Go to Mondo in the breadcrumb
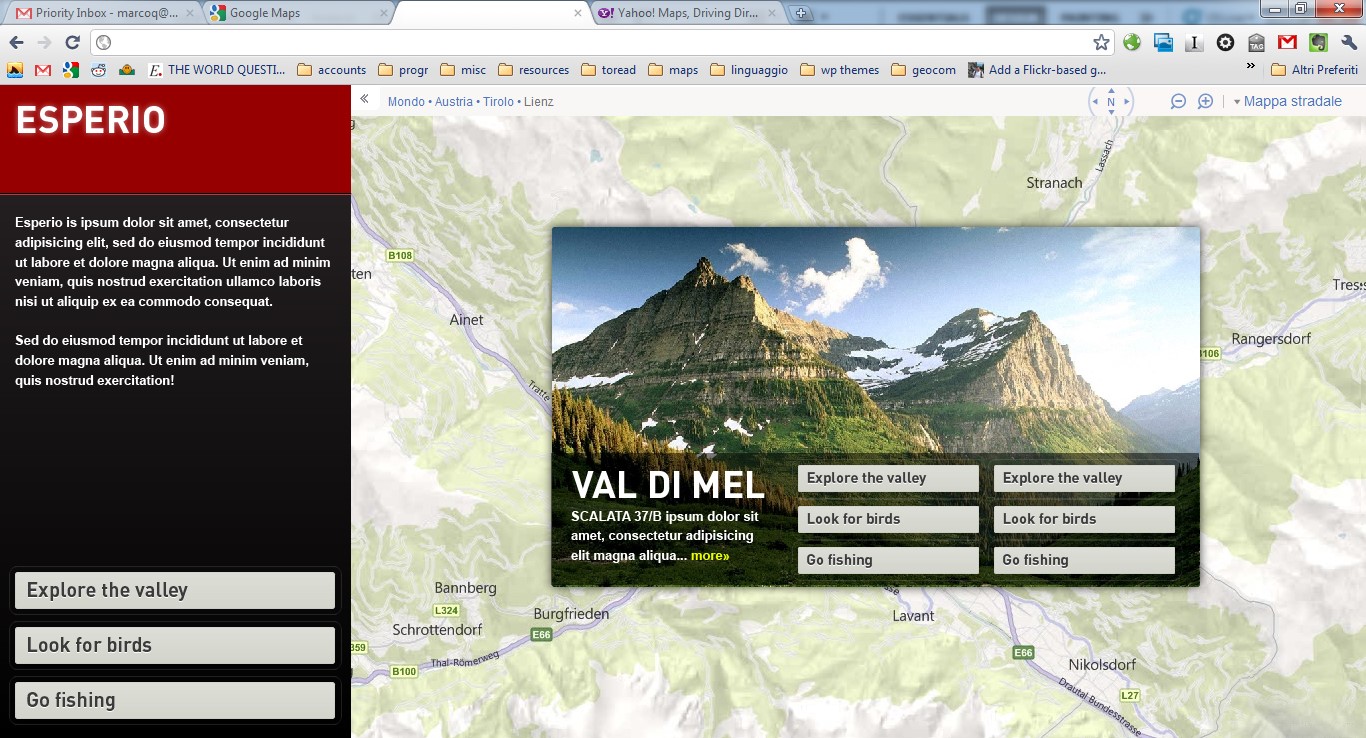This screenshot has width=1366, height=738. pyautogui.click(x=406, y=102)
